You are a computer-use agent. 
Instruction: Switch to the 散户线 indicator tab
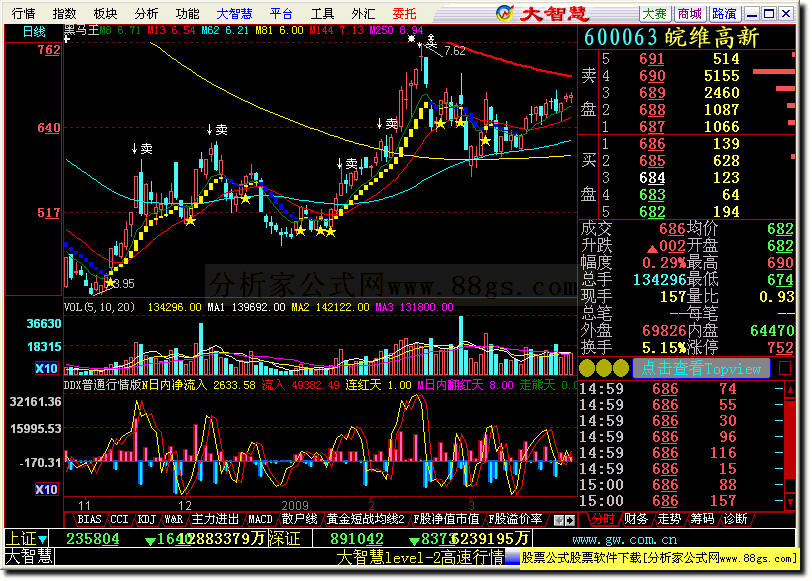click(x=299, y=519)
